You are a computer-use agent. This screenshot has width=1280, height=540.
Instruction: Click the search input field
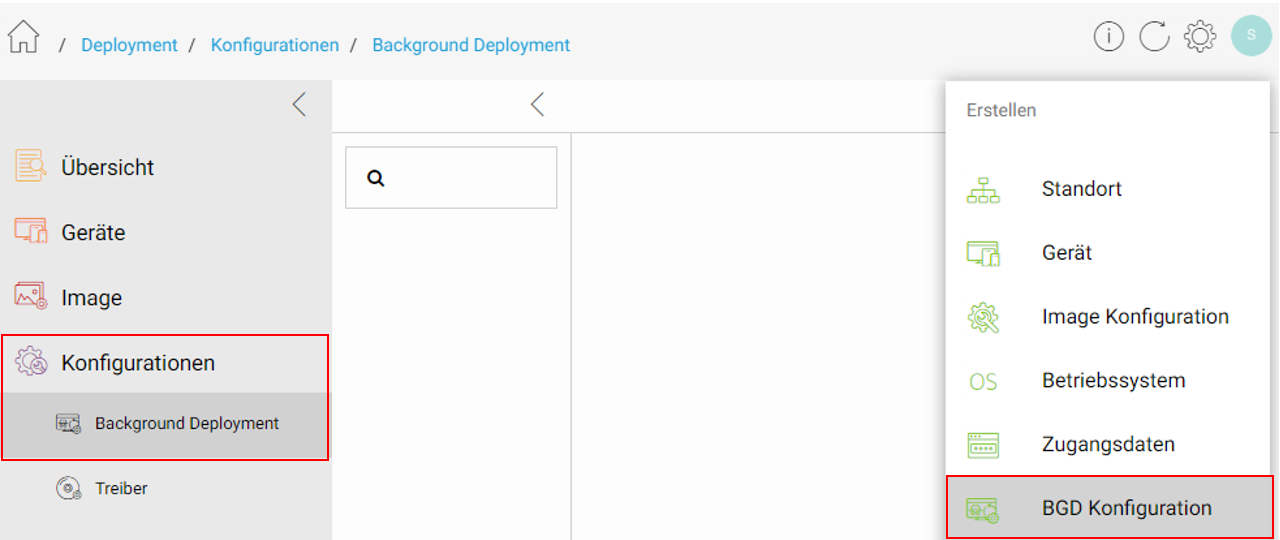[x=451, y=178]
